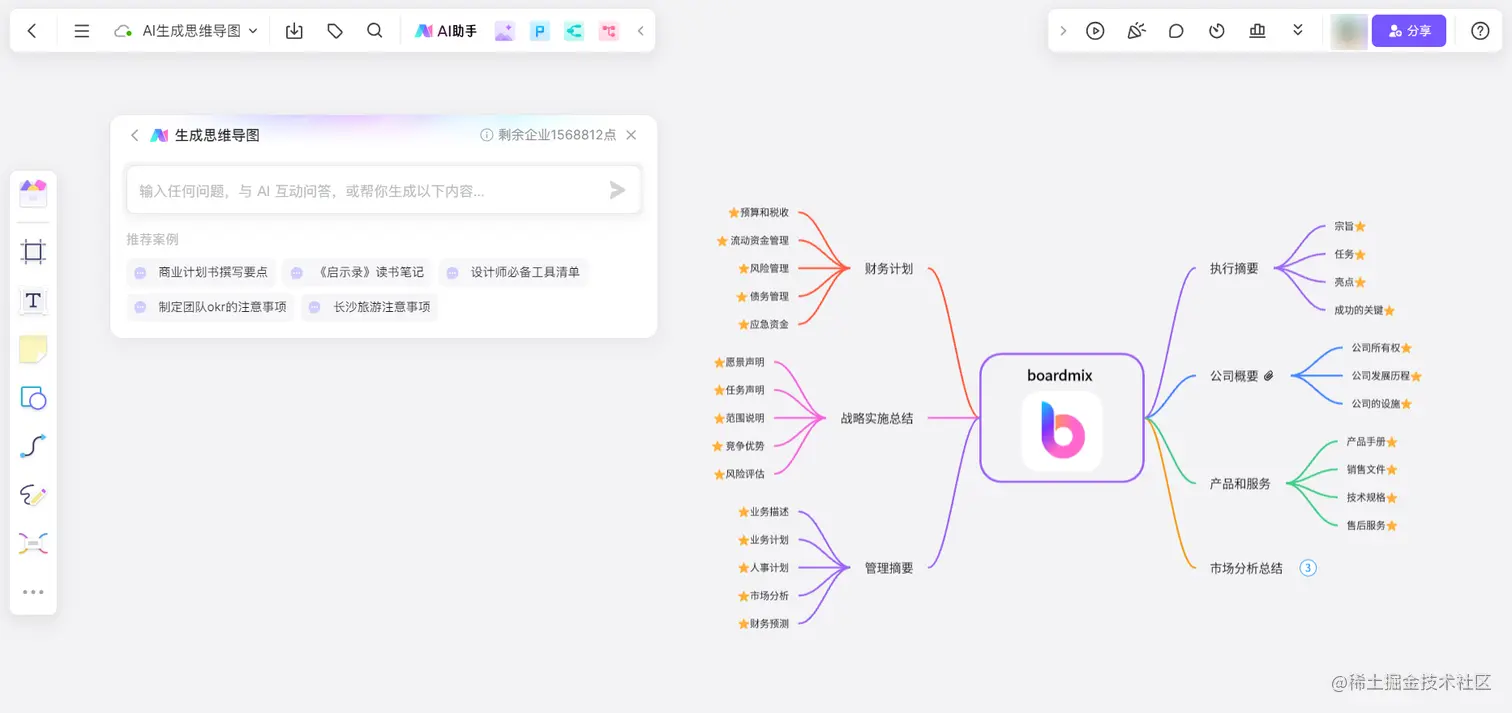Select the 财务计划 node
1512x713 pixels.
[x=889, y=269]
